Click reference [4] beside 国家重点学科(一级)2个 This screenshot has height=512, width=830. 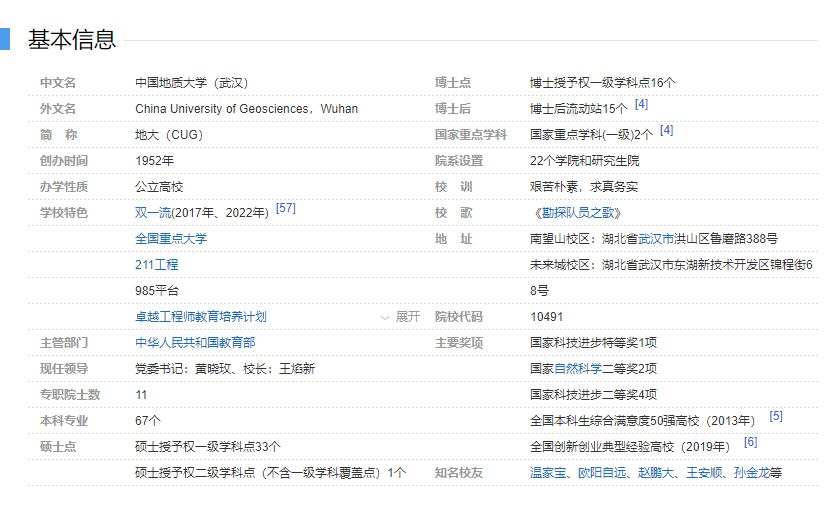coord(666,130)
